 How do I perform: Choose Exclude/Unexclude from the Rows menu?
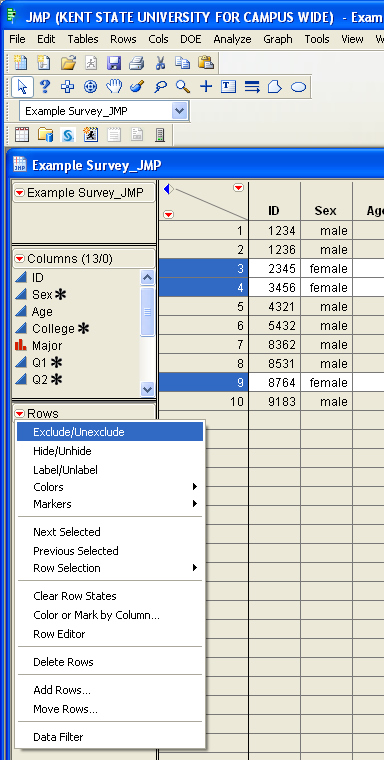tap(110, 432)
